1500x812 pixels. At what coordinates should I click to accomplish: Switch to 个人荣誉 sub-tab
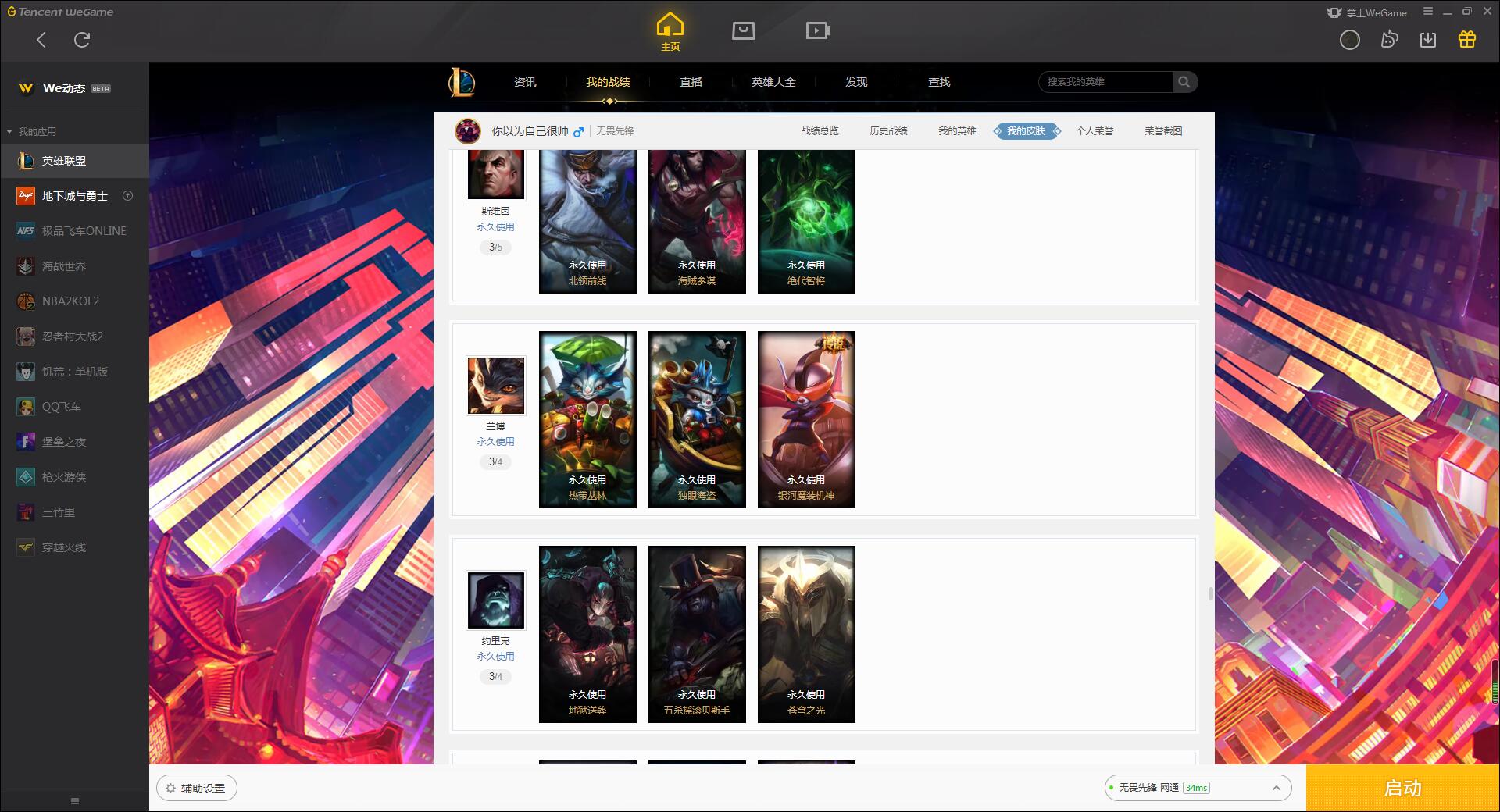pos(1095,131)
